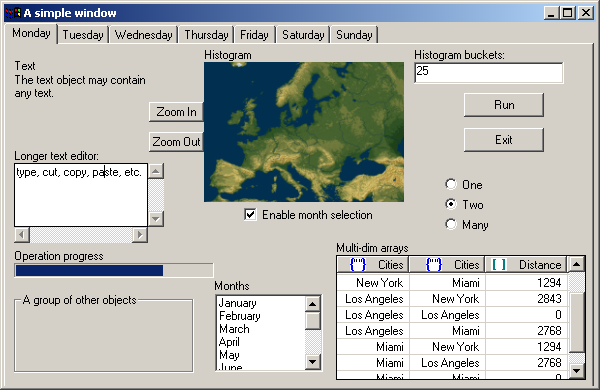600x390 pixels.
Task: Click the Exit button
Action: (x=504, y=140)
